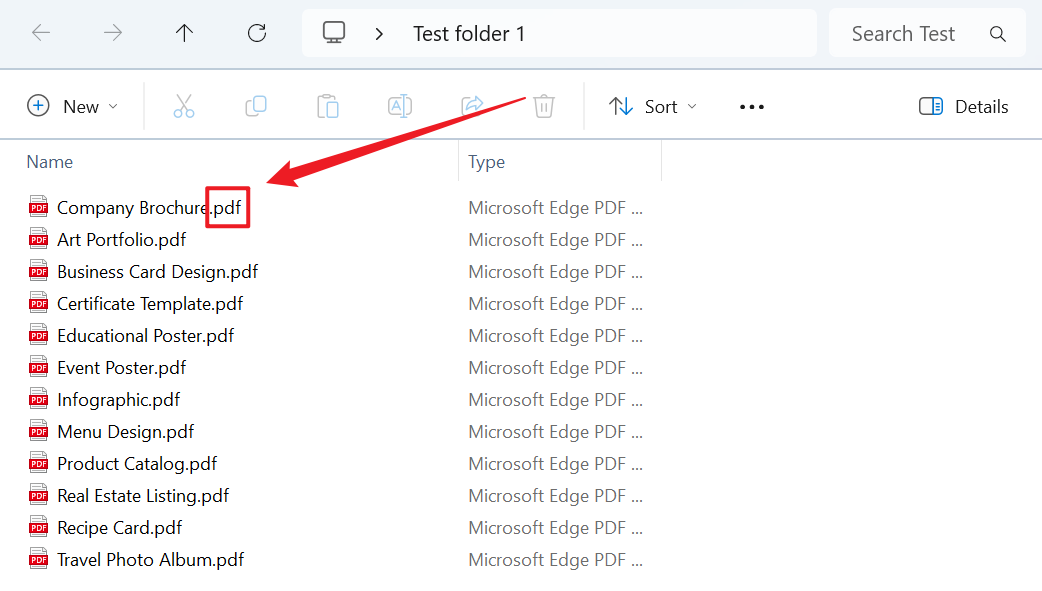Click the Paste clipboard icon

coord(328,106)
